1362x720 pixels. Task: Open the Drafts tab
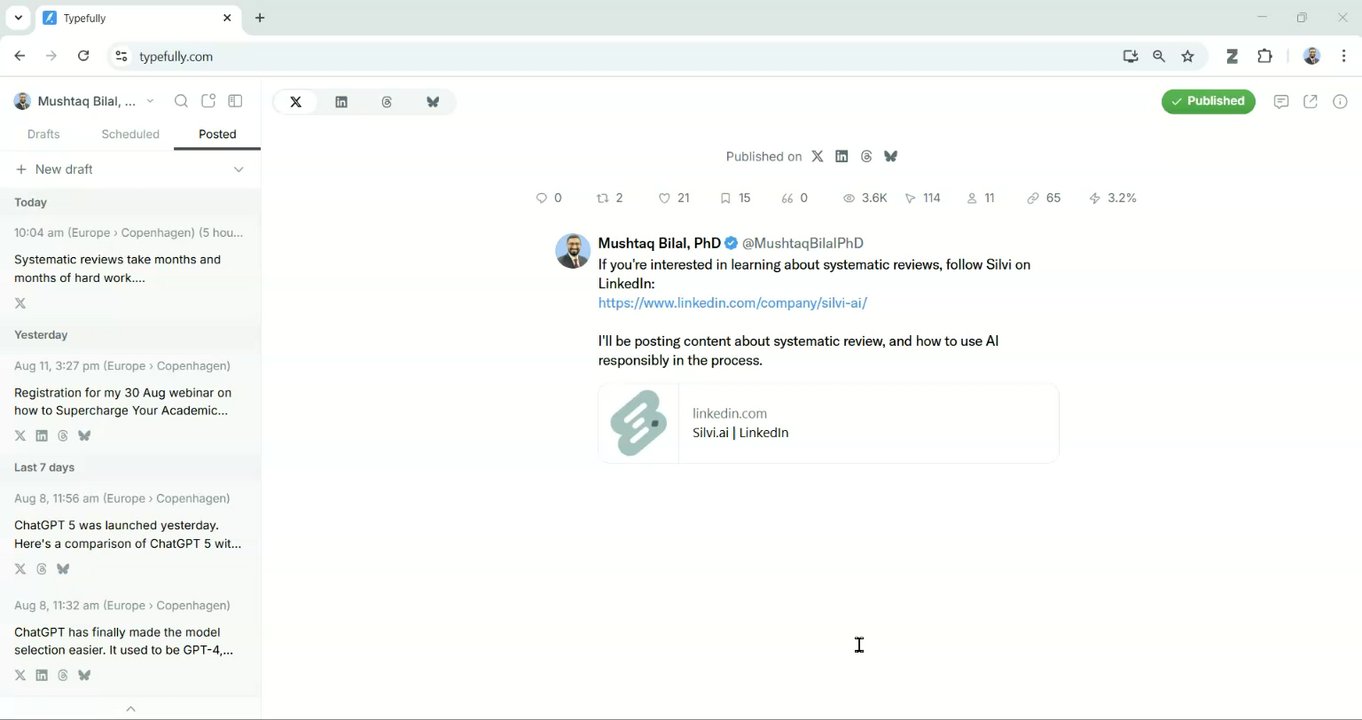(x=43, y=134)
